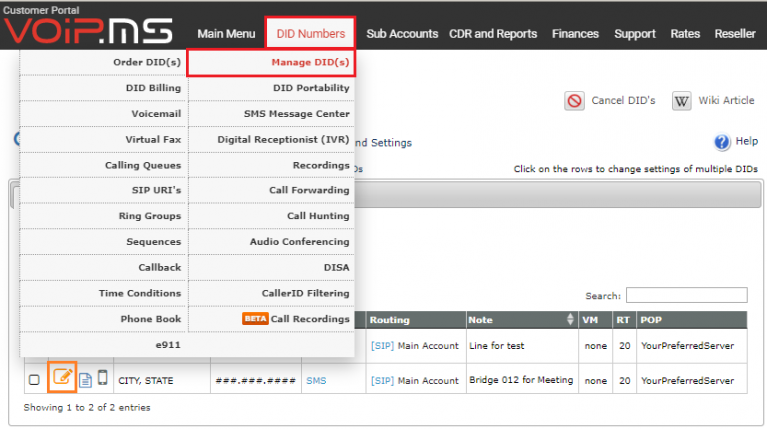Image resolution: width=767 pixels, height=429 pixels.
Task: Select the e911 menu entry
Action: (x=168, y=345)
